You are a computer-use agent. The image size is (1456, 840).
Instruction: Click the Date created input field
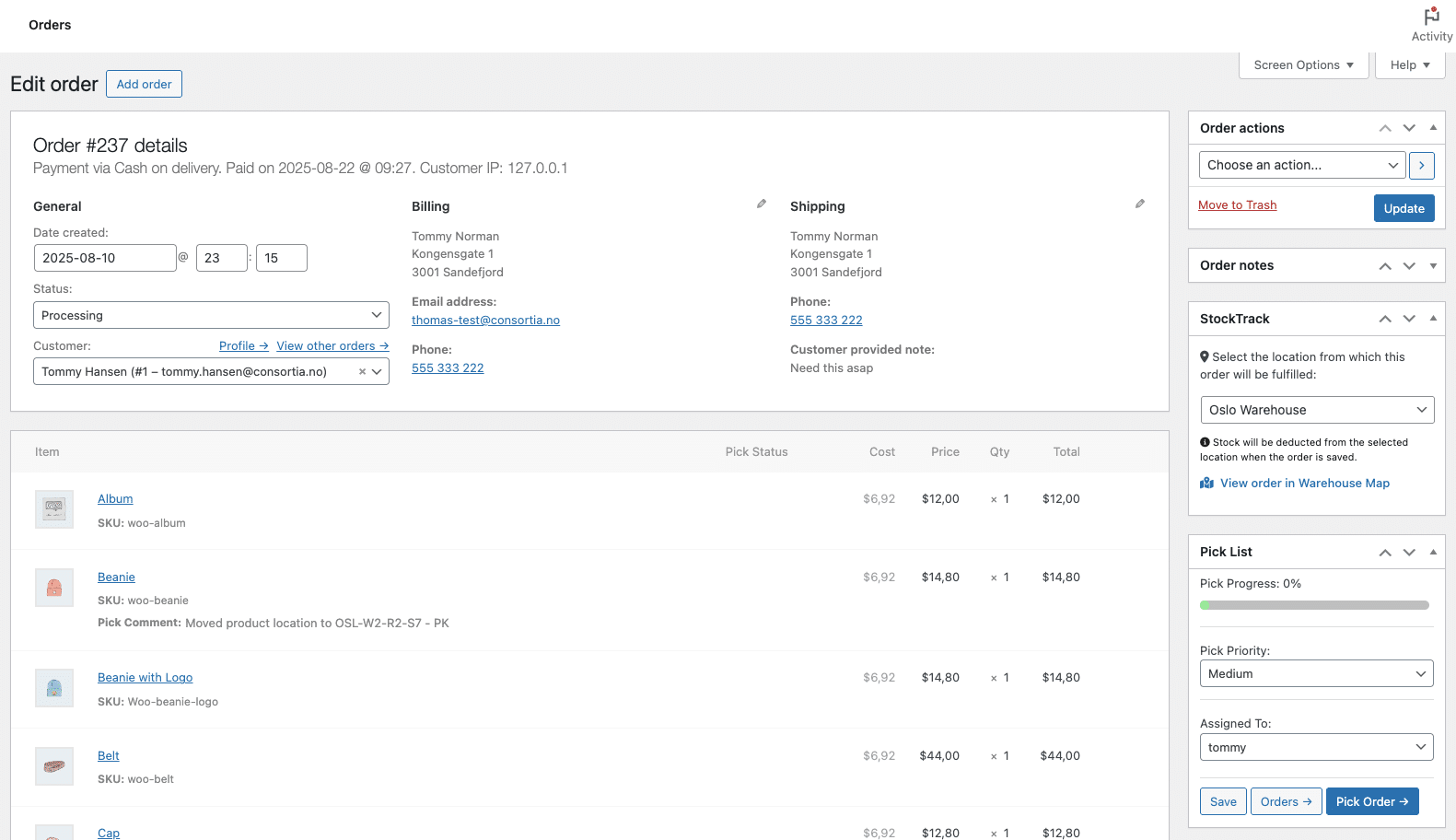(104, 258)
